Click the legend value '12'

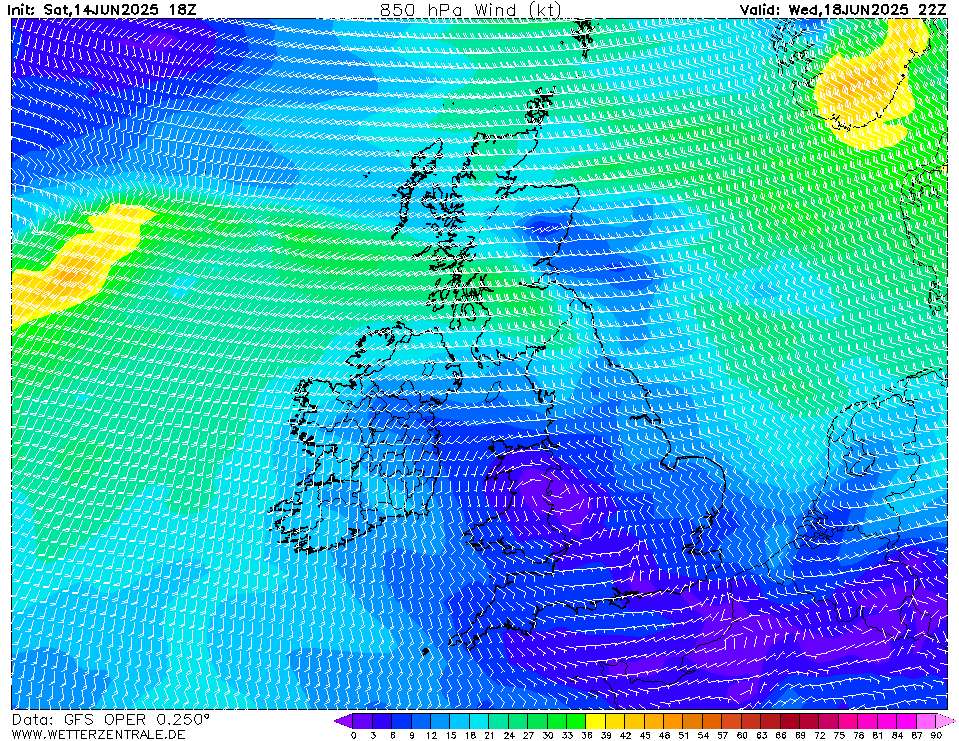[x=431, y=735]
